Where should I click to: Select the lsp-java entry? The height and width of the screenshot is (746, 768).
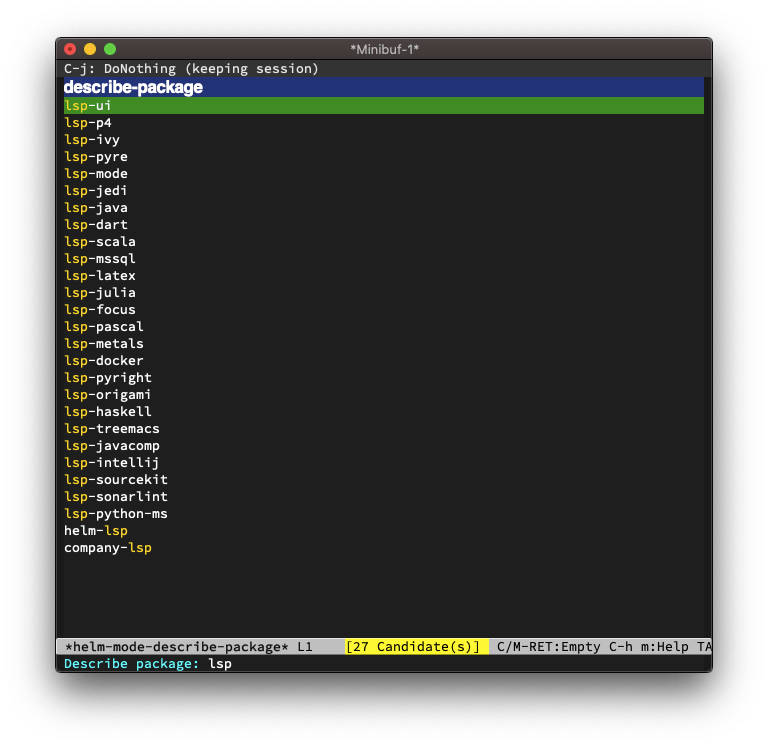(96, 208)
